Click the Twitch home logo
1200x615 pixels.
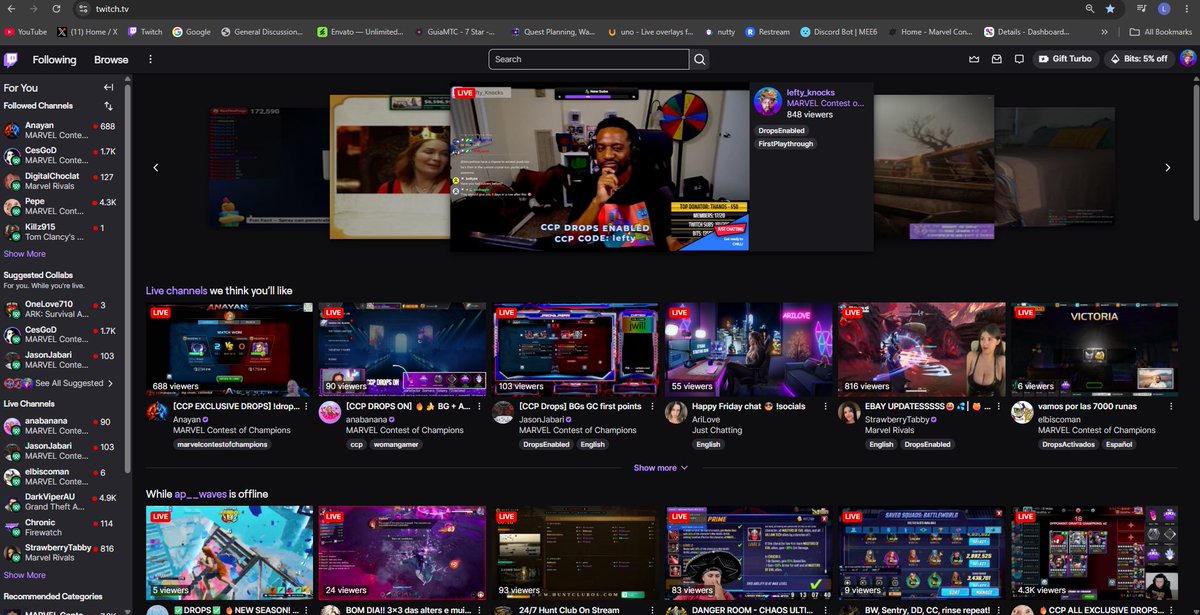tap(11, 59)
